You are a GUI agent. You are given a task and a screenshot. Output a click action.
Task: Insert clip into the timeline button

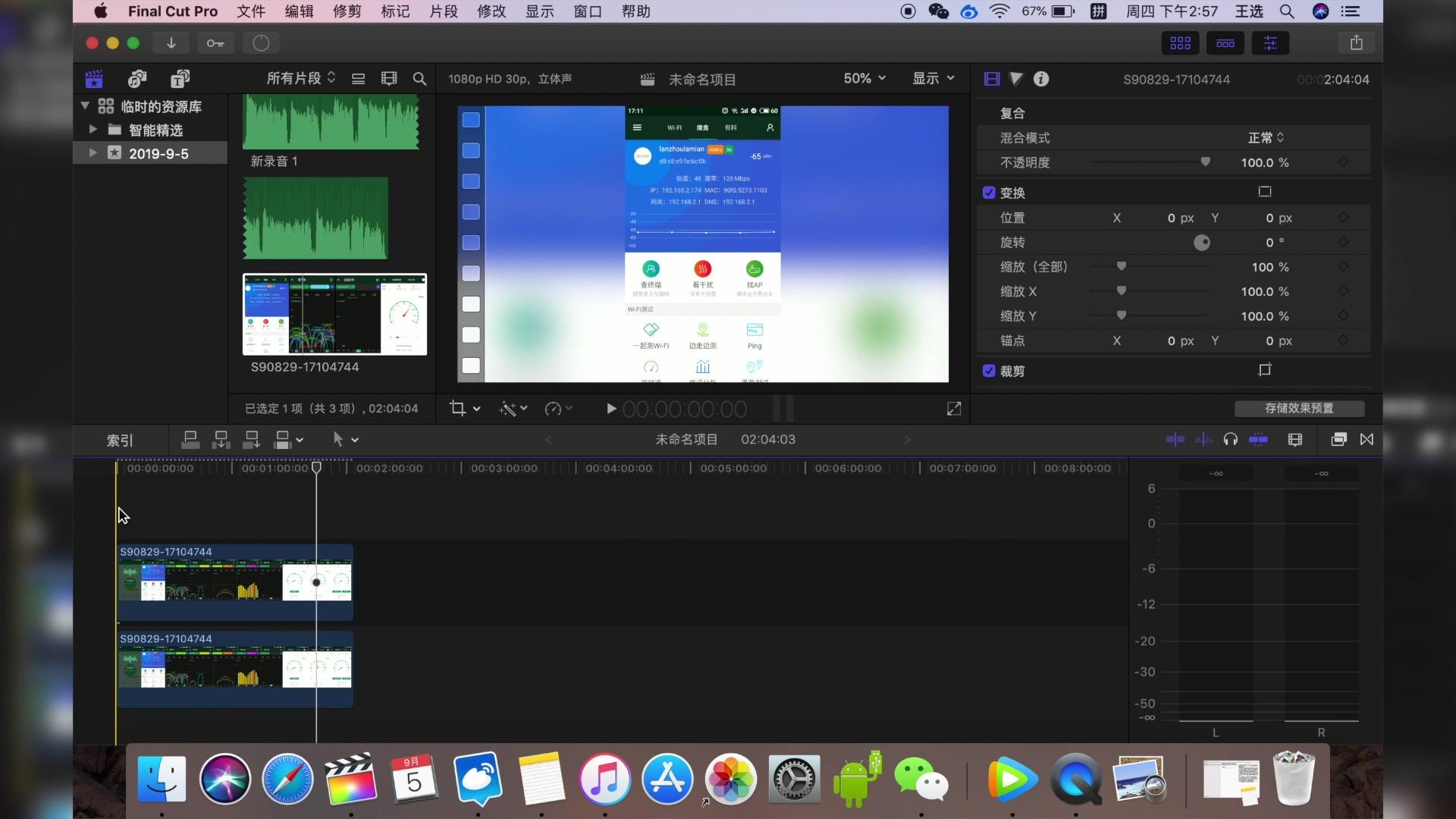tap(221, 440)
